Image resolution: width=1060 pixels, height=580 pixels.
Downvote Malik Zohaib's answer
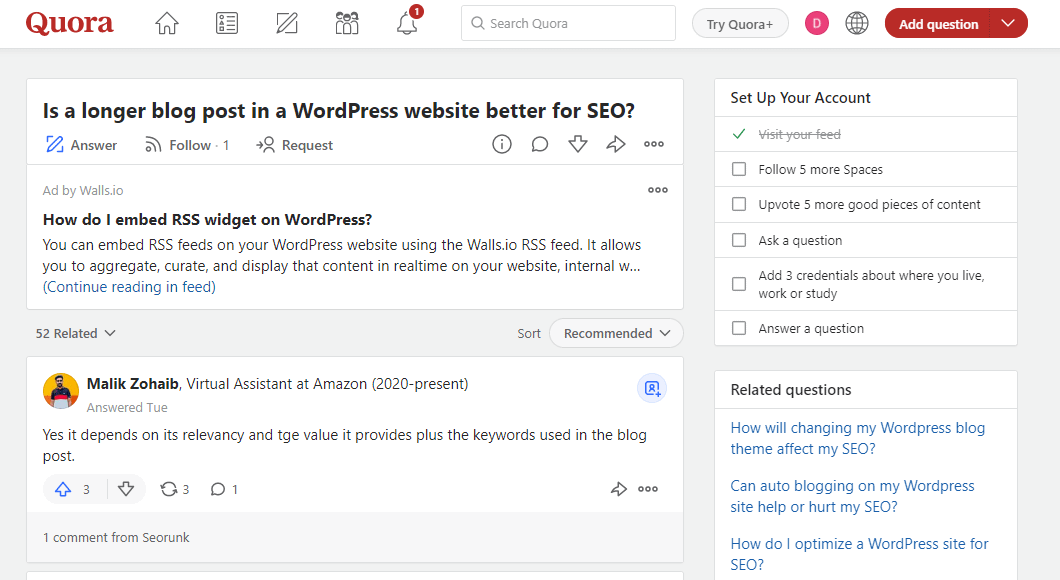coord(126,489)
